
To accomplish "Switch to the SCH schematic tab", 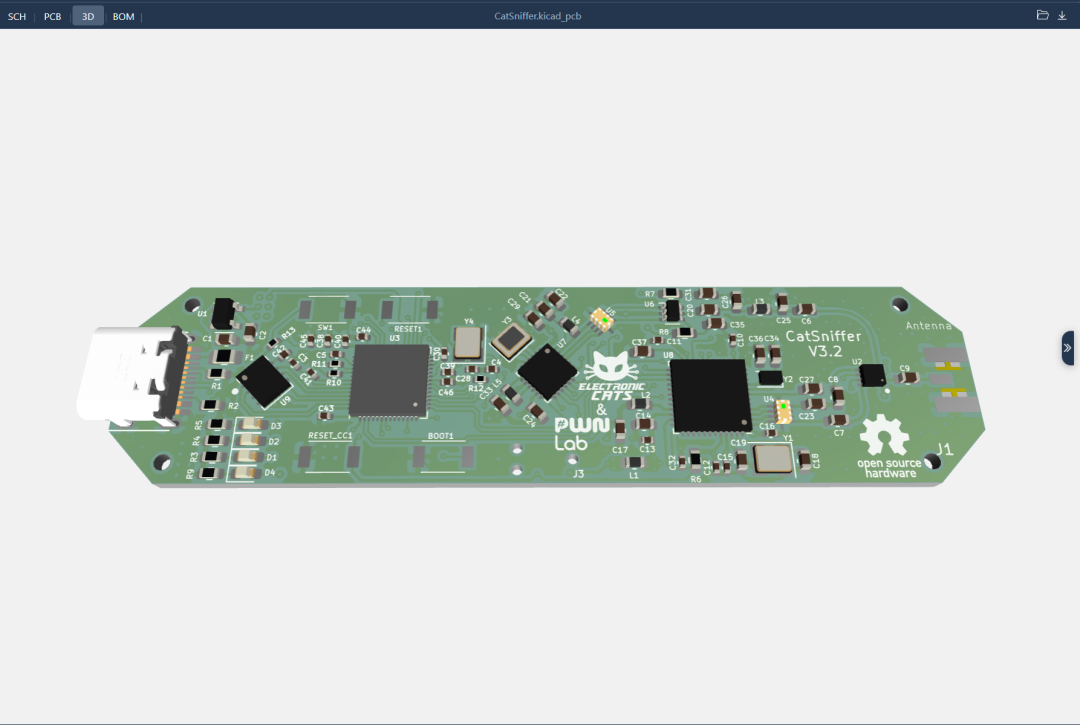I will coord(17,16).
